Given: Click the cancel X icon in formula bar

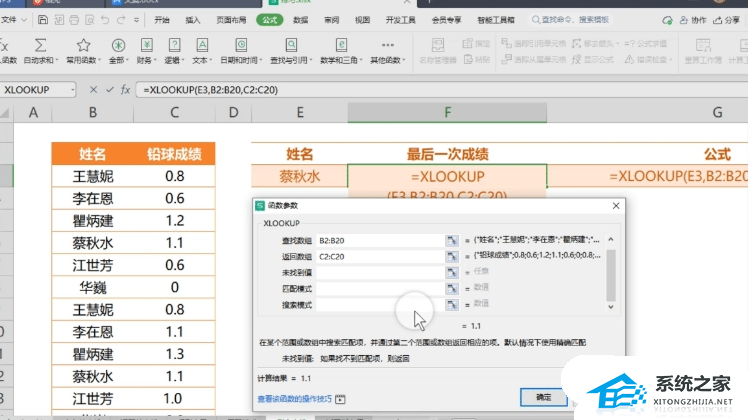Looking at the screenshot, I should click(x=94, y=90).
